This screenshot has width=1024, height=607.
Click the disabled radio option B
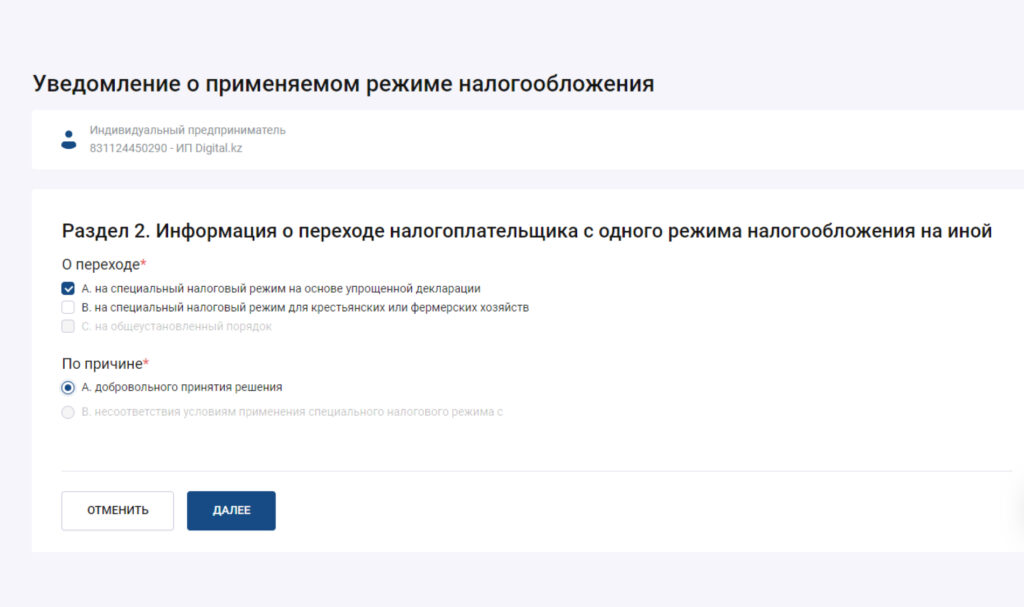point(67,412)
